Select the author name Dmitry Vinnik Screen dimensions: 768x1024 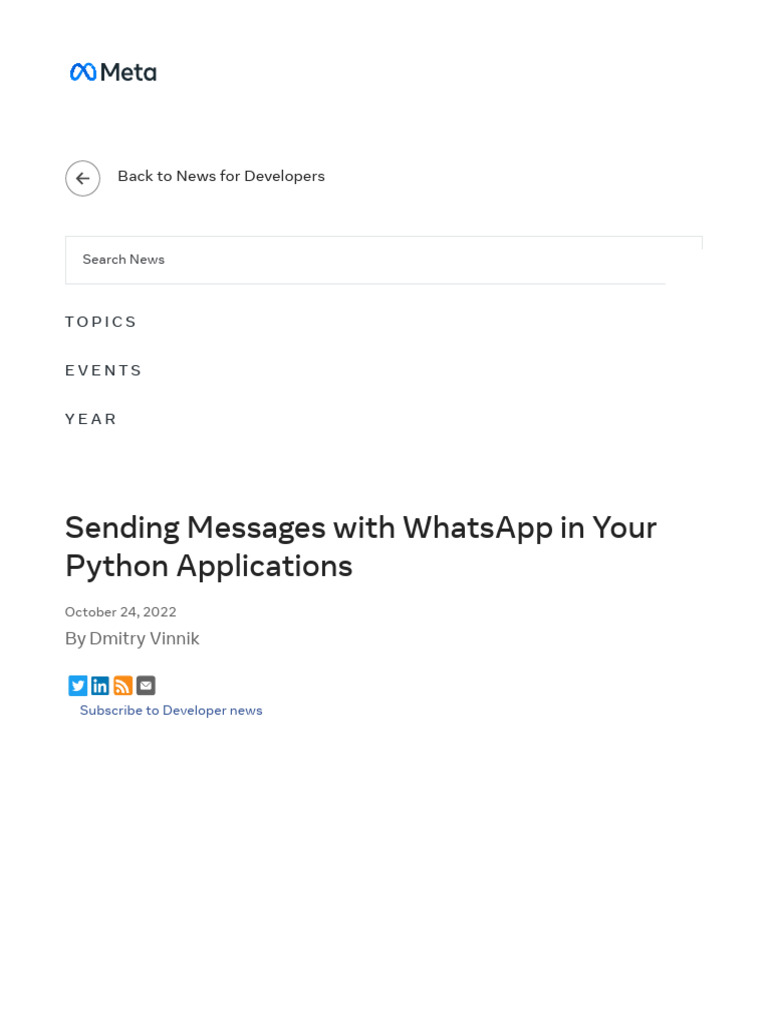(x=145, y=638)
